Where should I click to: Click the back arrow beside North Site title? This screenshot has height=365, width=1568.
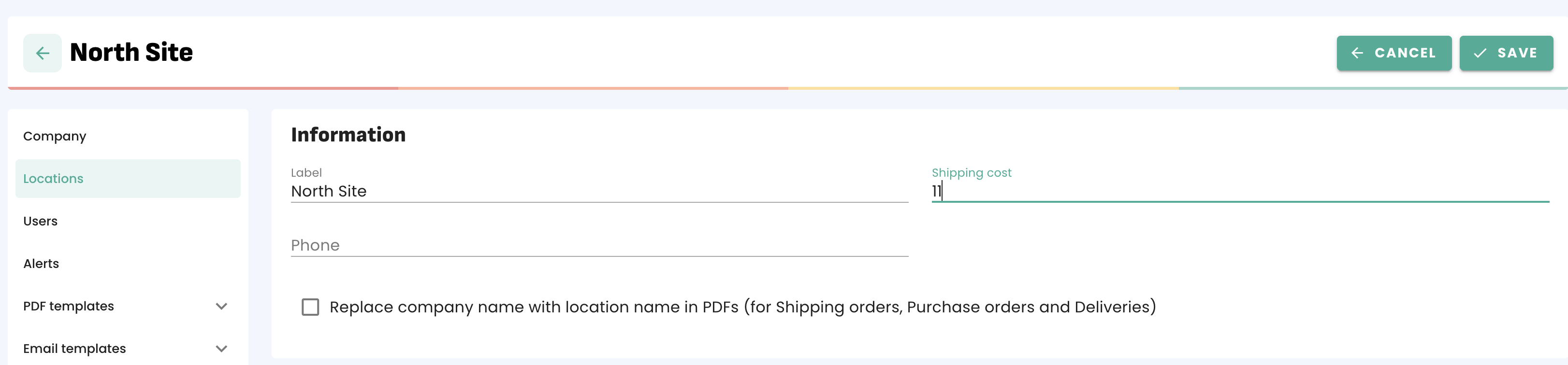tap(42, 53)
